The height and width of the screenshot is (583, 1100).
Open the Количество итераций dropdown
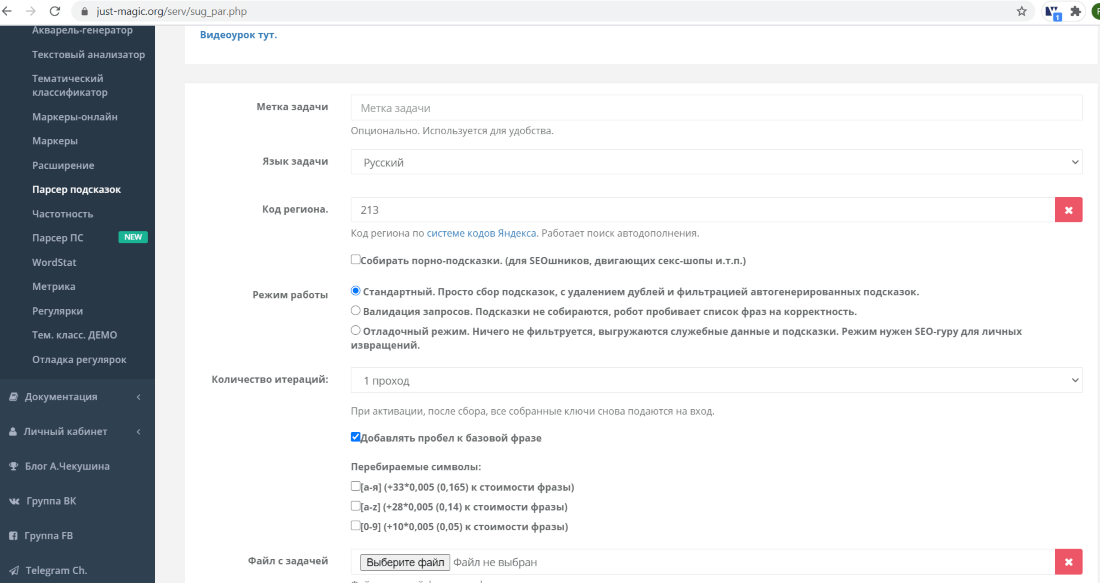716,380
